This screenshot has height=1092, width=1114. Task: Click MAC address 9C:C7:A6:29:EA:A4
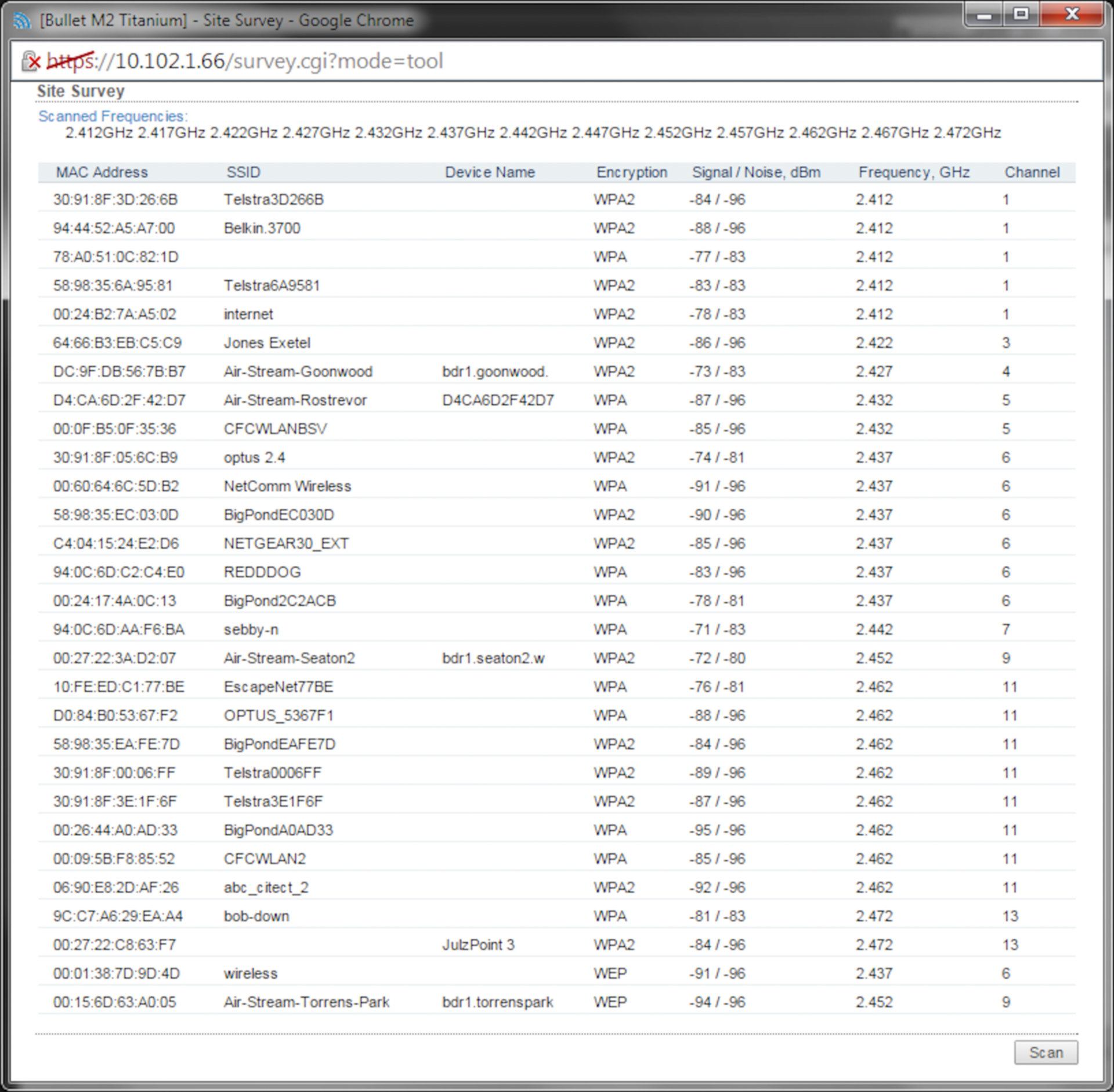[118, 916]
